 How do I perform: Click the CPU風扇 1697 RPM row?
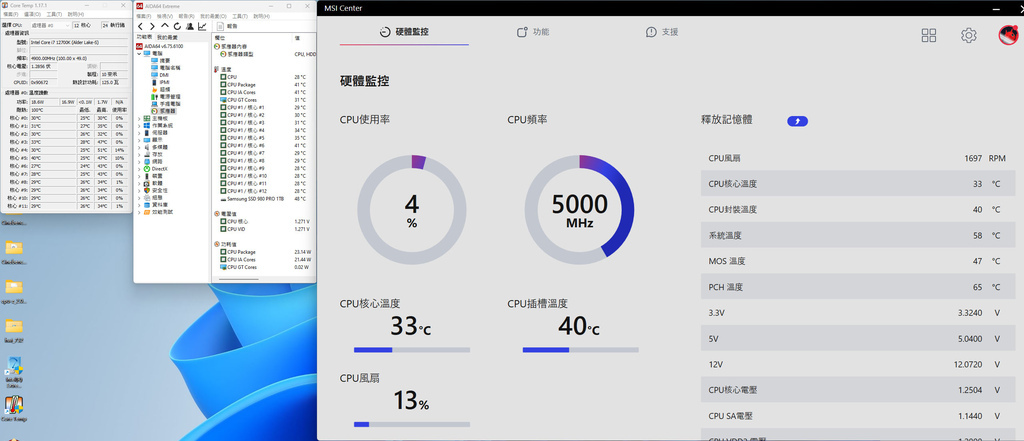(857, 158)
